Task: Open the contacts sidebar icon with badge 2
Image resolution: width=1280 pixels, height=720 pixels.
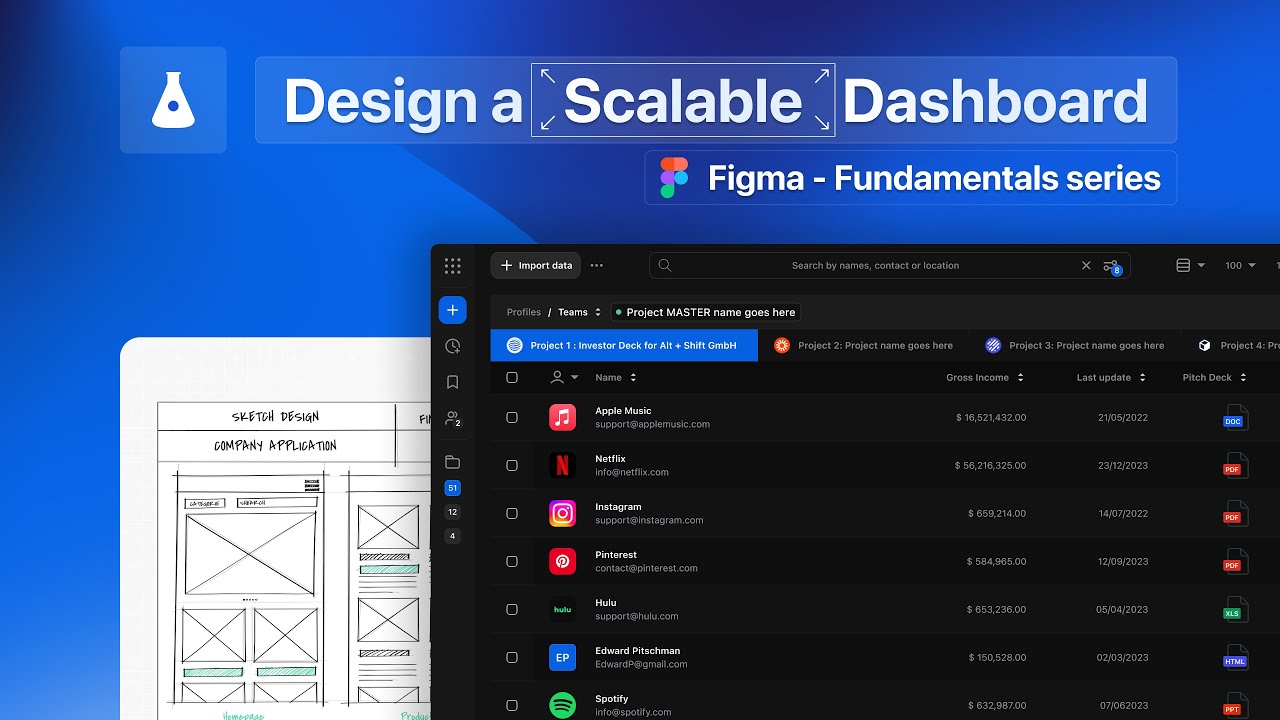Action: point(453,418)
